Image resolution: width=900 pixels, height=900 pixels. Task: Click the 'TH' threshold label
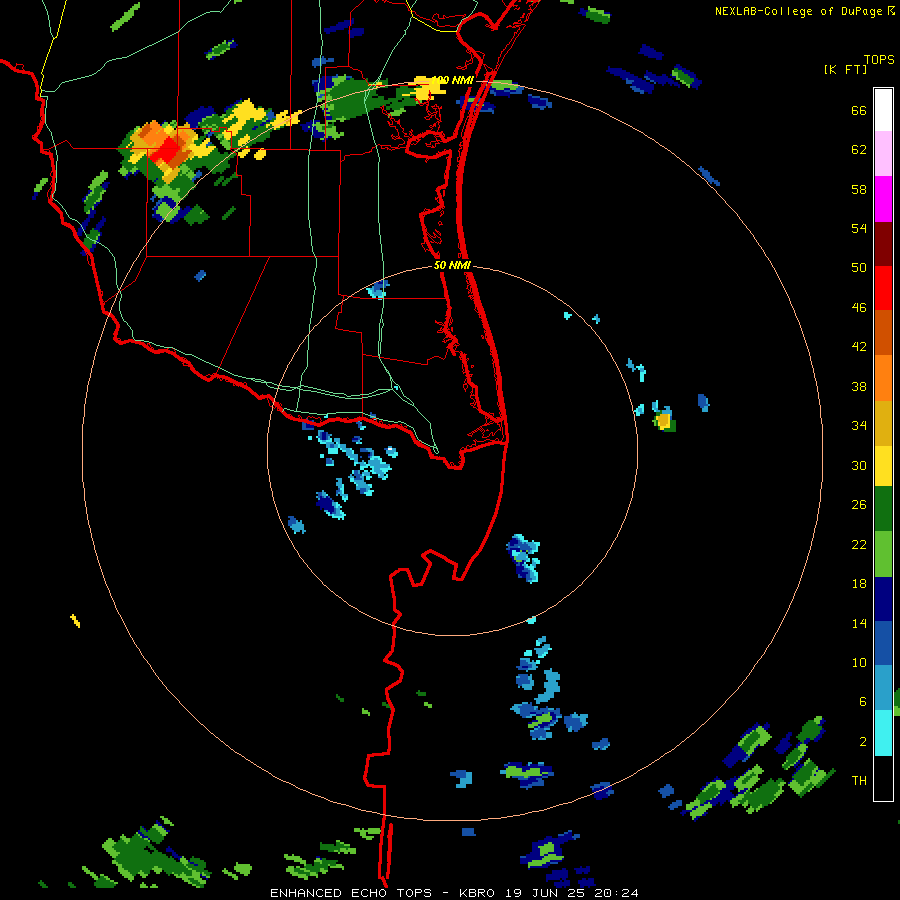point(859,781)
